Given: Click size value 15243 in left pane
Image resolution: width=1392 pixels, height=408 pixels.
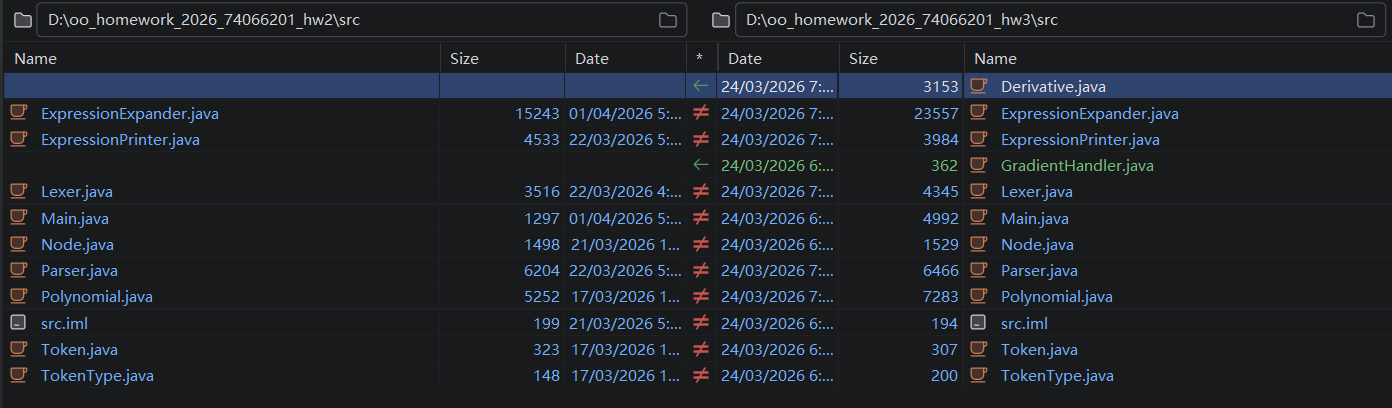Looking at the screenshot, I should (x=537, y=114).
